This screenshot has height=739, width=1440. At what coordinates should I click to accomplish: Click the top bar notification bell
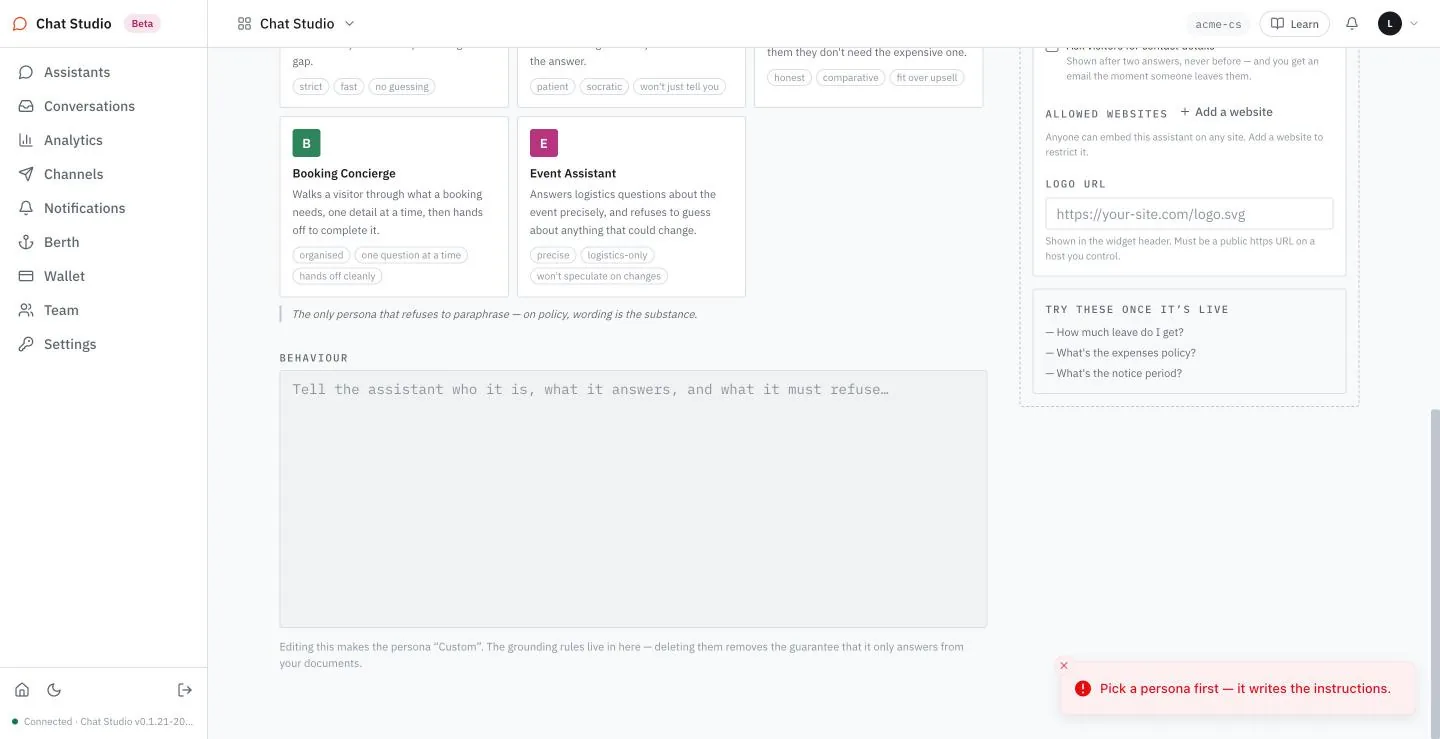point(1352,23)
